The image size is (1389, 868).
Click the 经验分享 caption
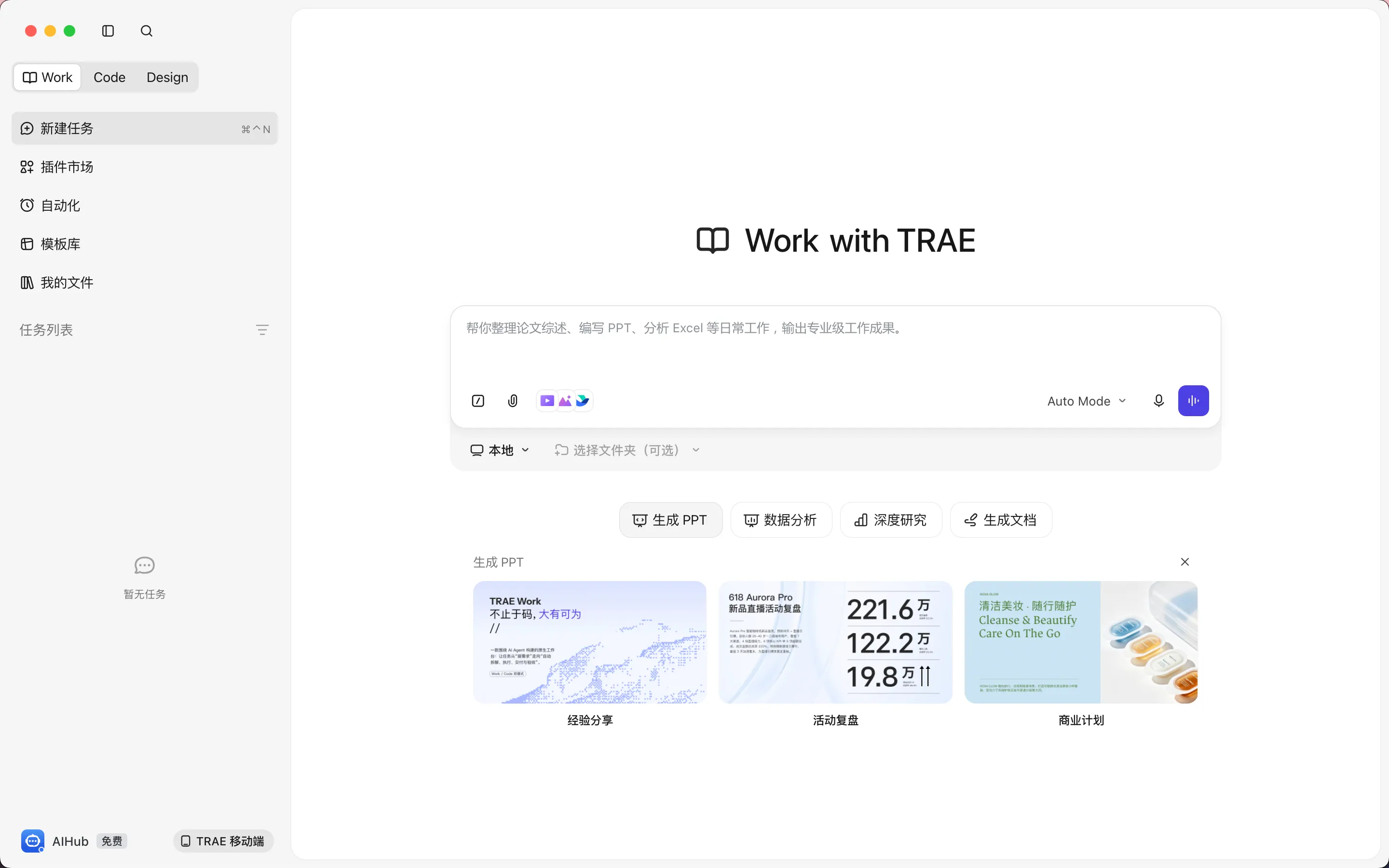(x=590, y=720)
